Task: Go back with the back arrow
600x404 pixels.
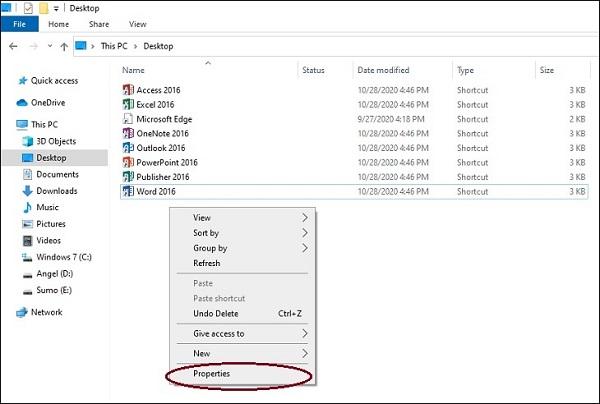Action: (13, 46)
